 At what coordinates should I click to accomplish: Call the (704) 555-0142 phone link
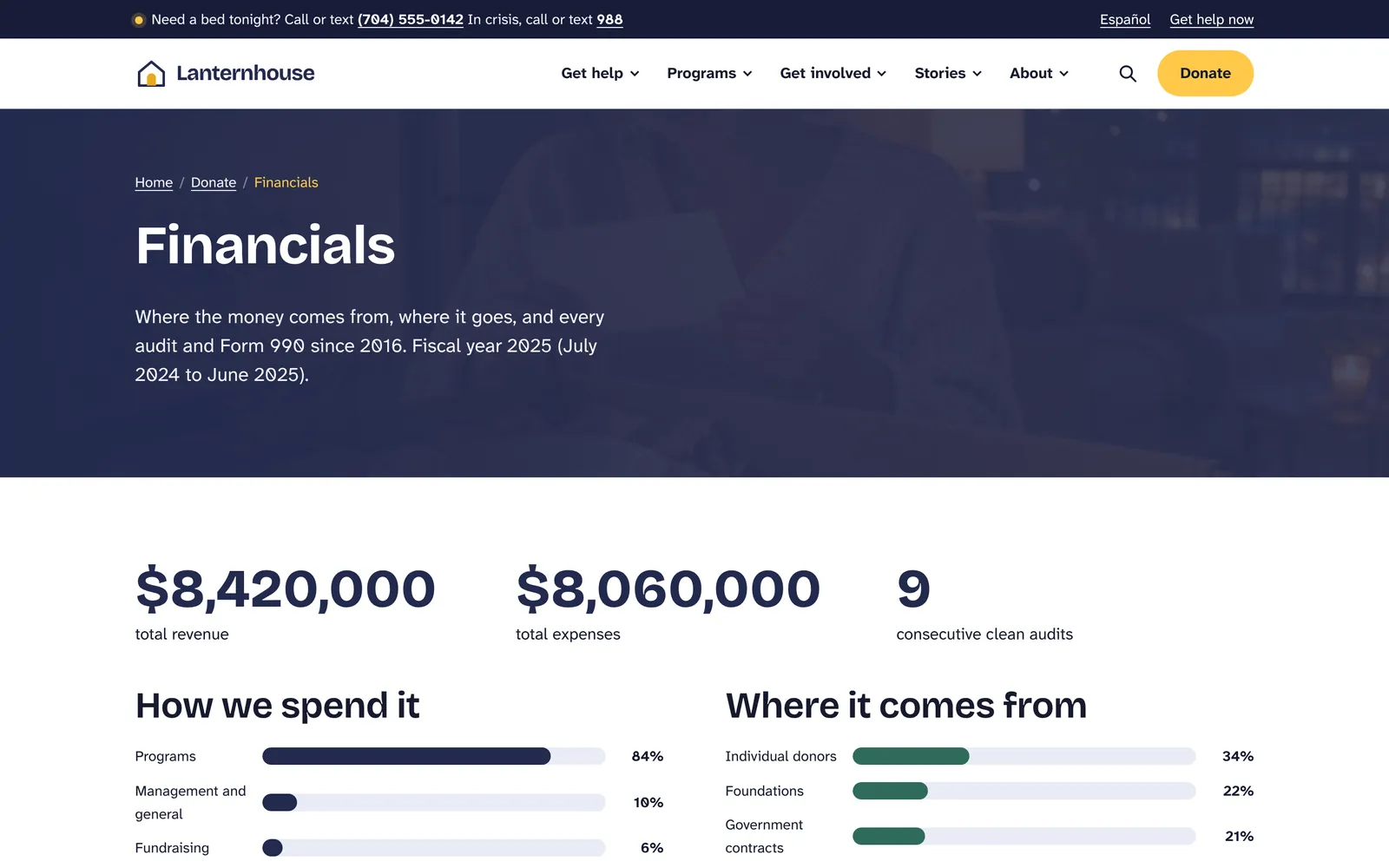(411, 19)
